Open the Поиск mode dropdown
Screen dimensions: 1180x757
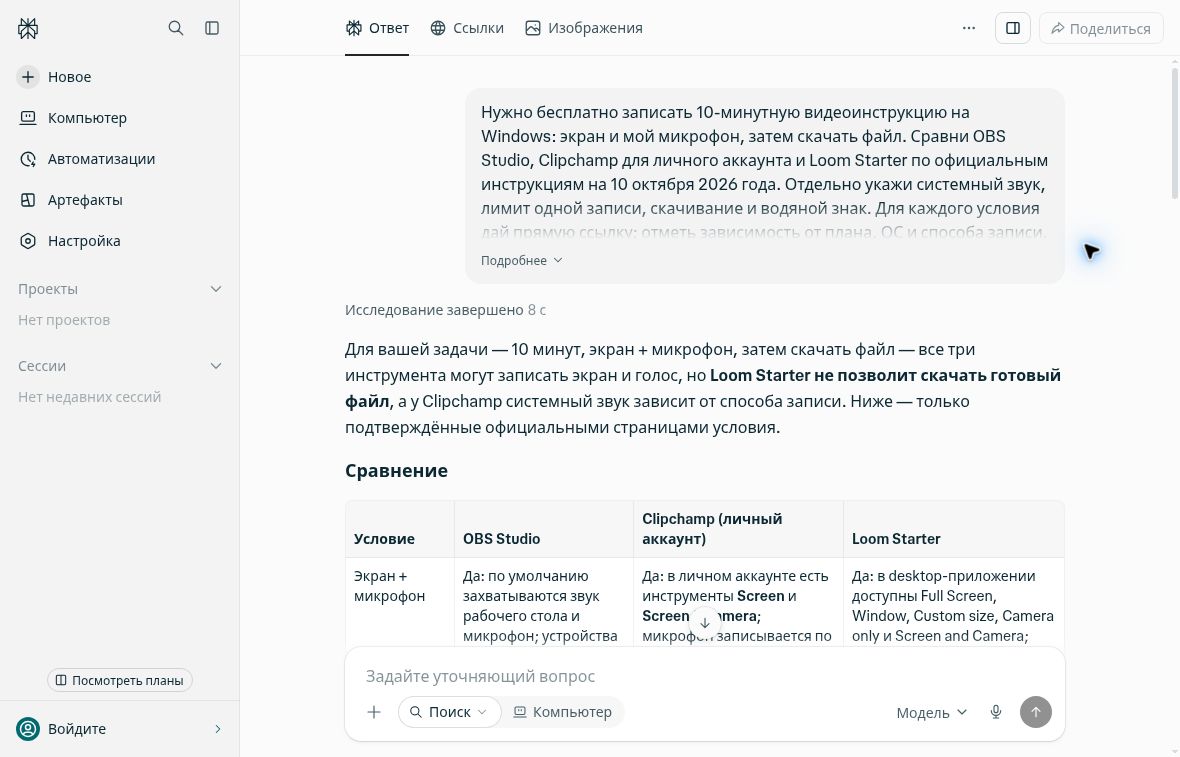(x=449, y=712)
